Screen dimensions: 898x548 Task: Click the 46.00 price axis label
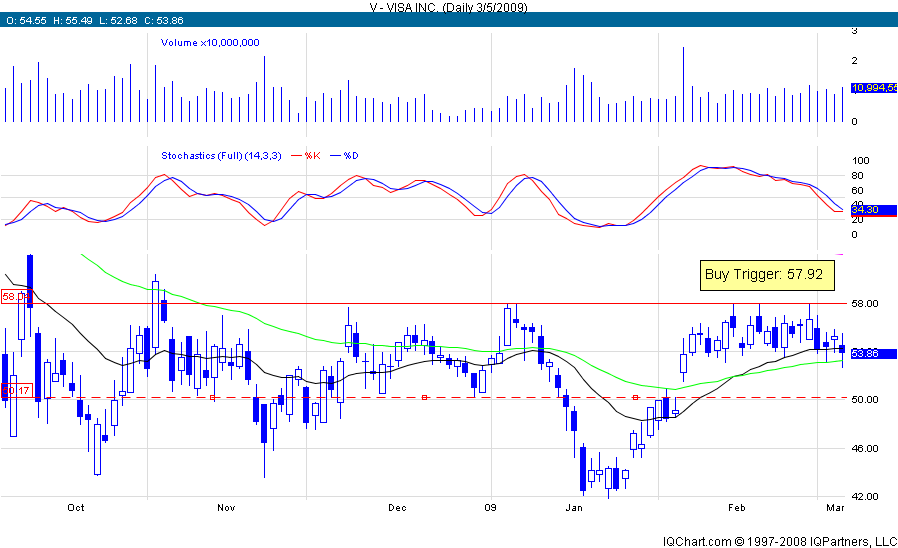click(x=865, y=448)
